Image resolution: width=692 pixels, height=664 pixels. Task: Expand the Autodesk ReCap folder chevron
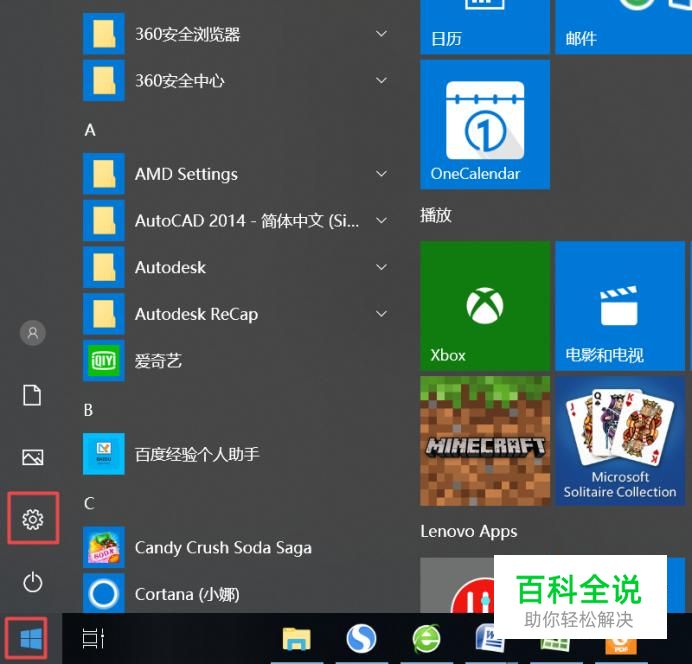point(381,314)
